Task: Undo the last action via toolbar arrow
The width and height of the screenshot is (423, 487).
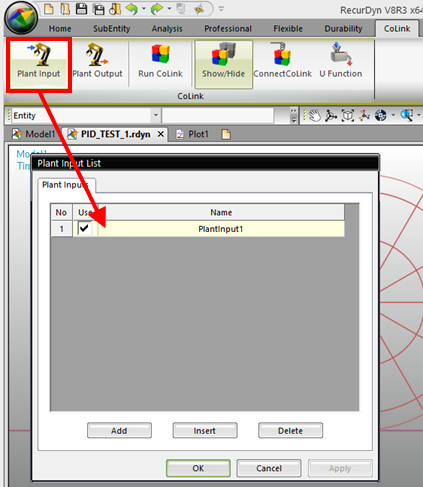Action: pyautogui.click(x=132, y=9)
